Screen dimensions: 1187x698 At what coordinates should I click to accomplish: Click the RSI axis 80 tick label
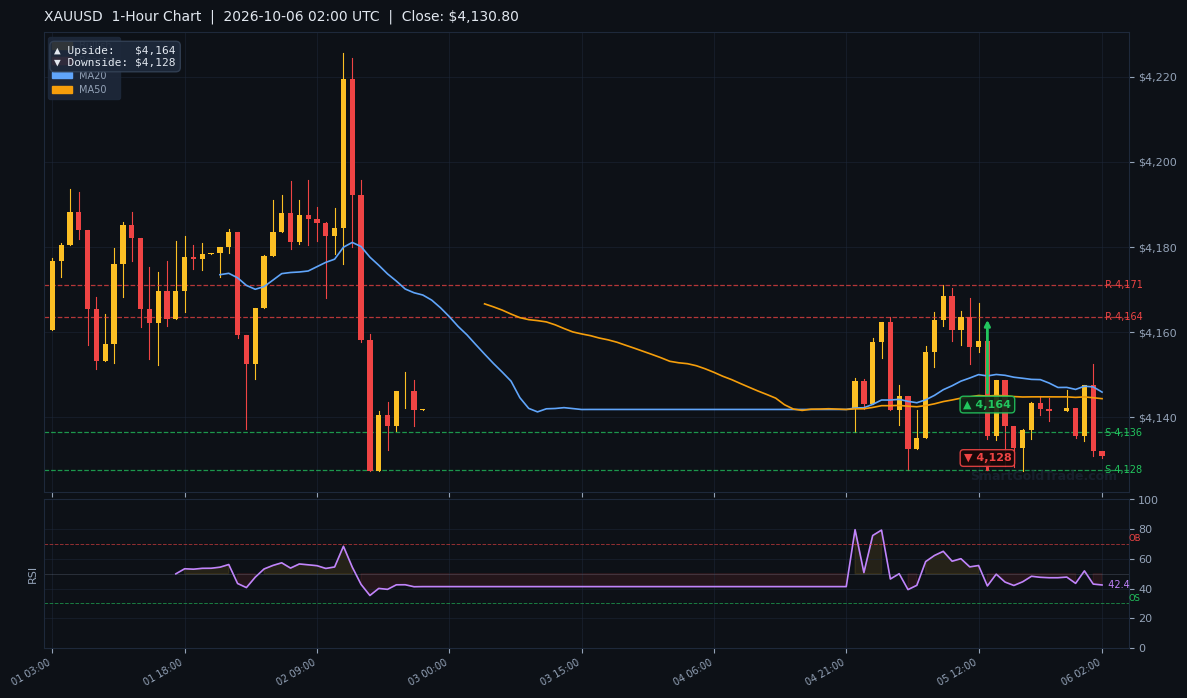point(1145,530)
